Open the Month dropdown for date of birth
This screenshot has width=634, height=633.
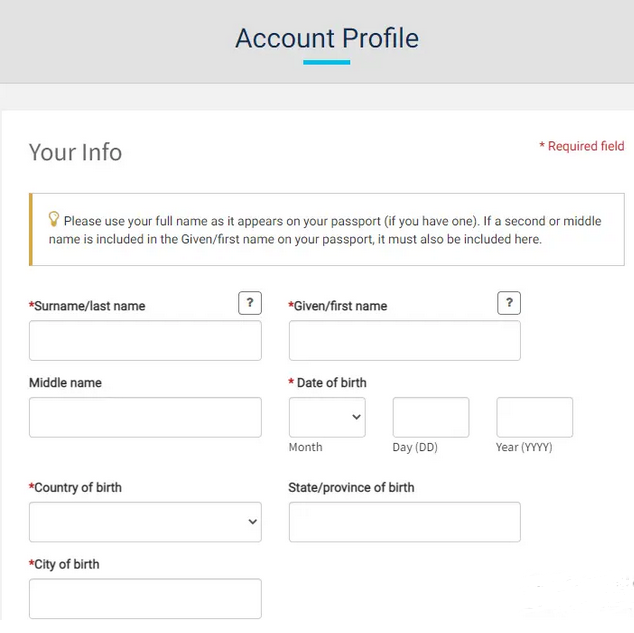click(x=327, y=417)
